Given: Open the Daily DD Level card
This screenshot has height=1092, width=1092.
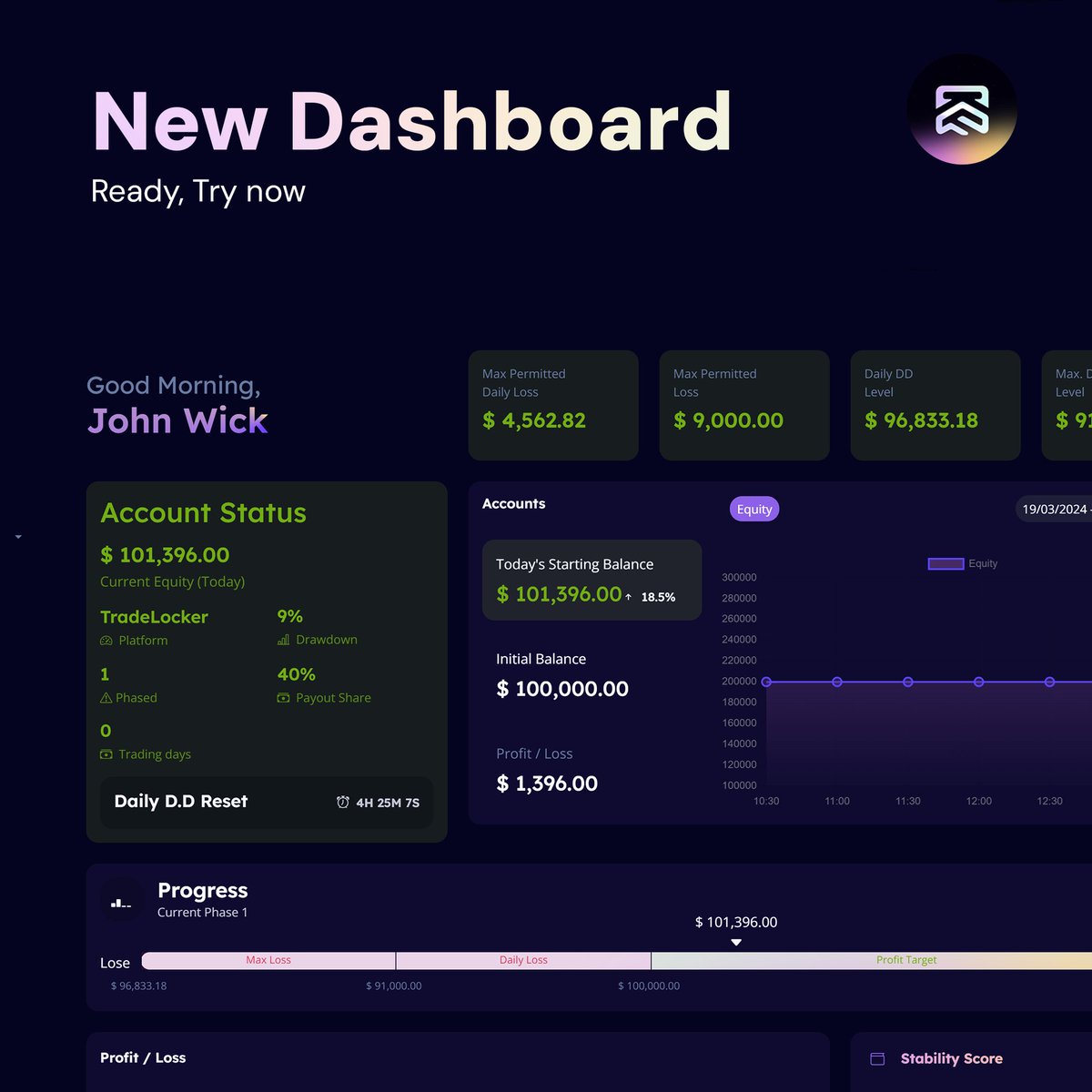Looking at the screenshot, I should (x=935, y=405).
